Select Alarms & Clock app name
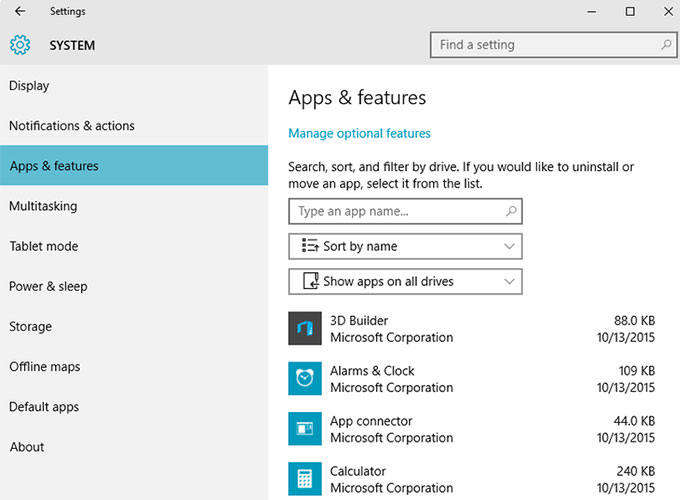Image resolution: width=680 pixels, height=500 pixels. 372,371
